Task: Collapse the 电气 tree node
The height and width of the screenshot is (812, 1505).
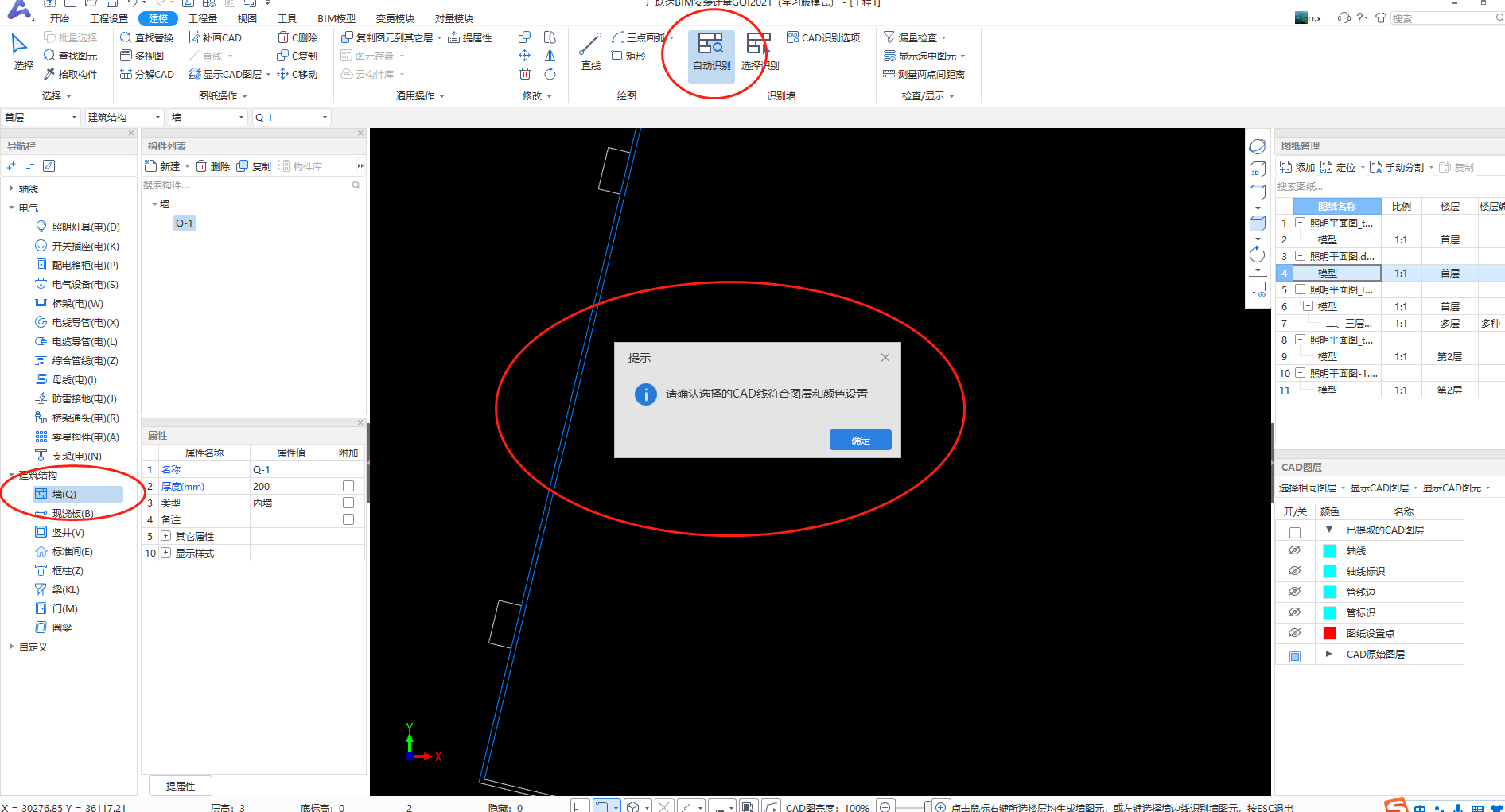Action: [11, 208]
